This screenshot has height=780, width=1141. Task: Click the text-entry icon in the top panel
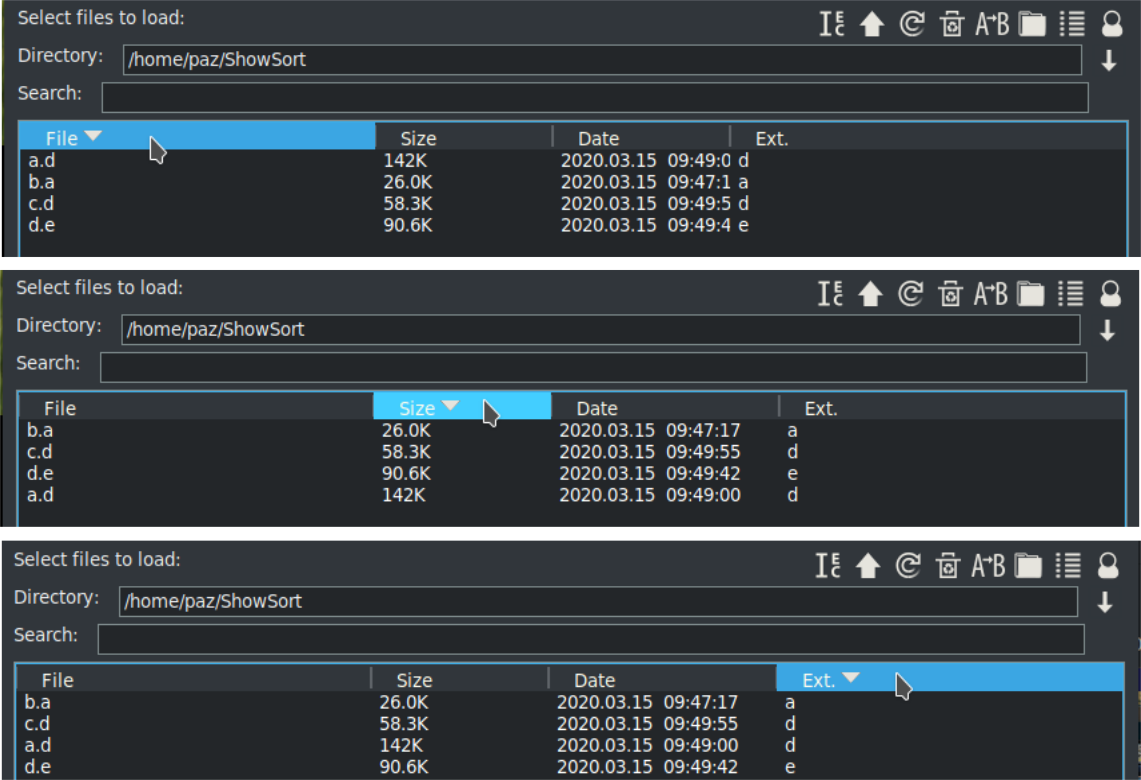pos(831,24)
